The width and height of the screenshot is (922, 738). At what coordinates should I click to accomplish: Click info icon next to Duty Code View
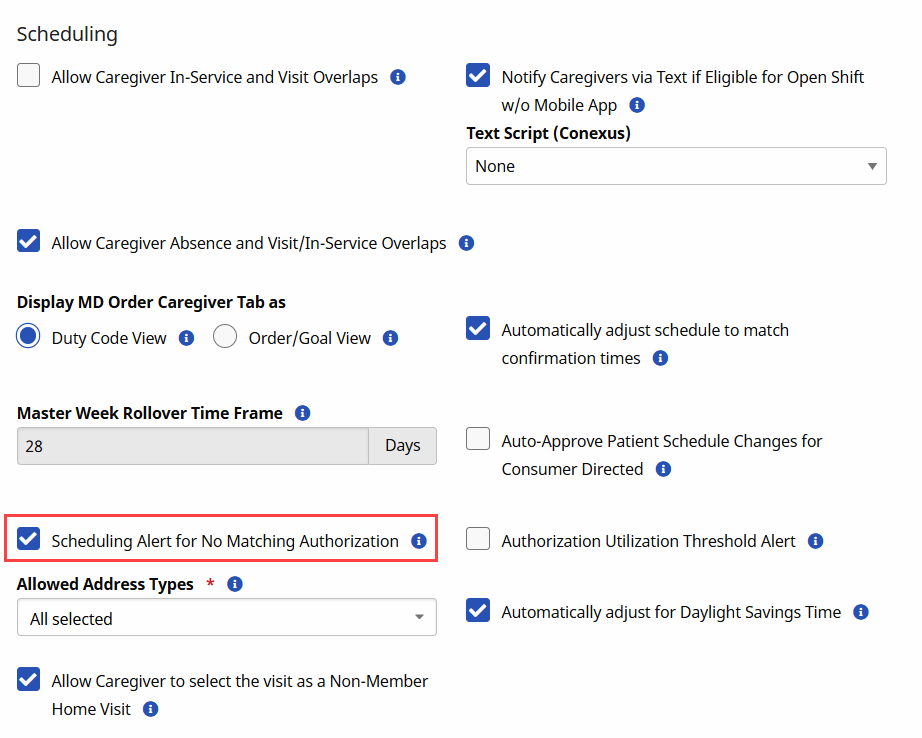[186, 338]
